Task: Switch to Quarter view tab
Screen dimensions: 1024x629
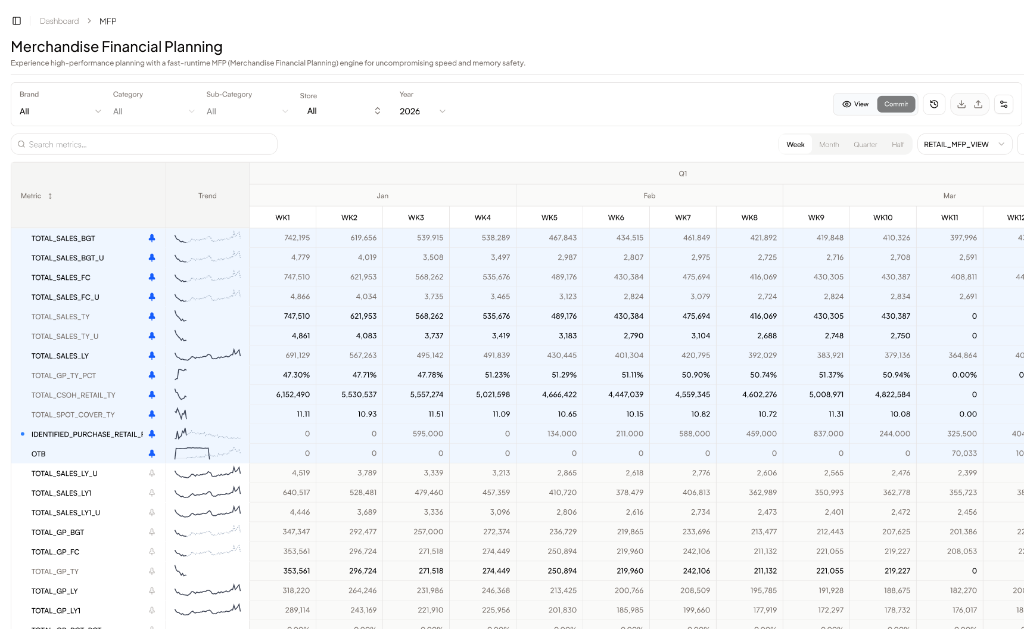Action: pos(865,144)
